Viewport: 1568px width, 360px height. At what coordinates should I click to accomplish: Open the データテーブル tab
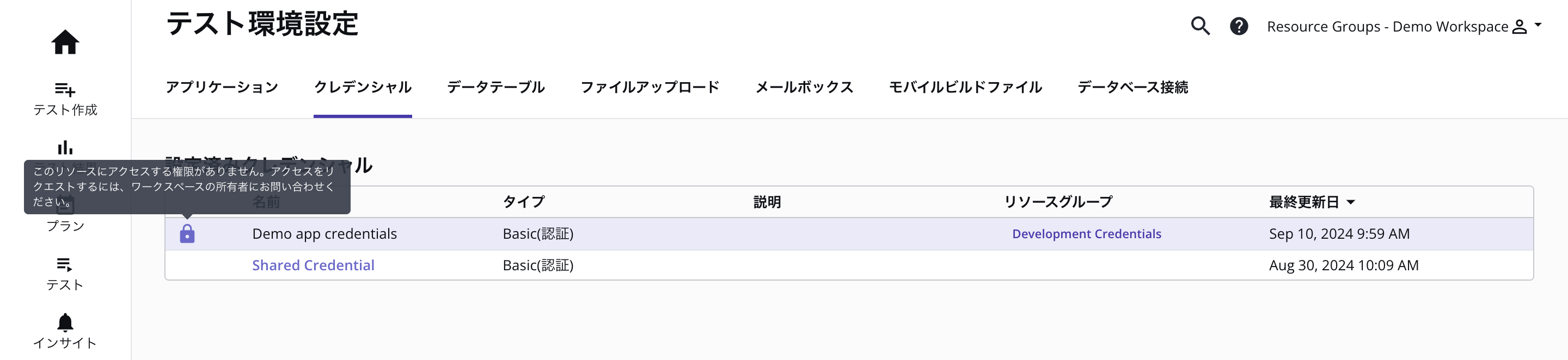coord(495,88)
